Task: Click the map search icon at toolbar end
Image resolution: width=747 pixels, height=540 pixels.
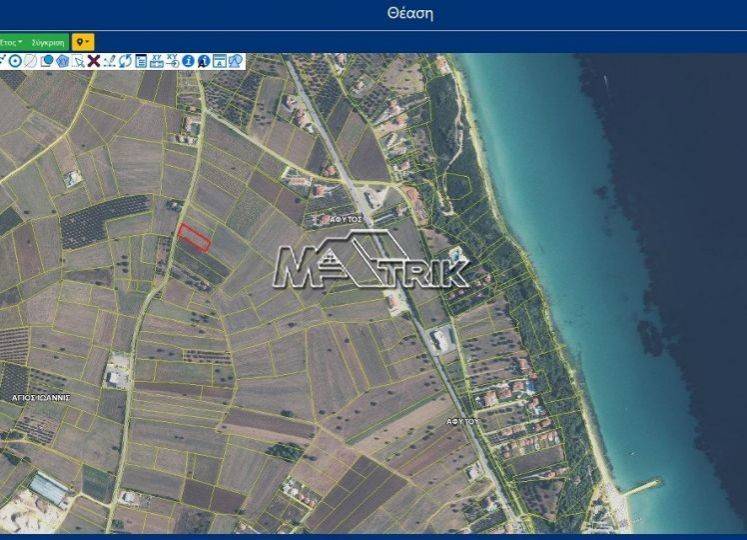Action: [235, 61]
